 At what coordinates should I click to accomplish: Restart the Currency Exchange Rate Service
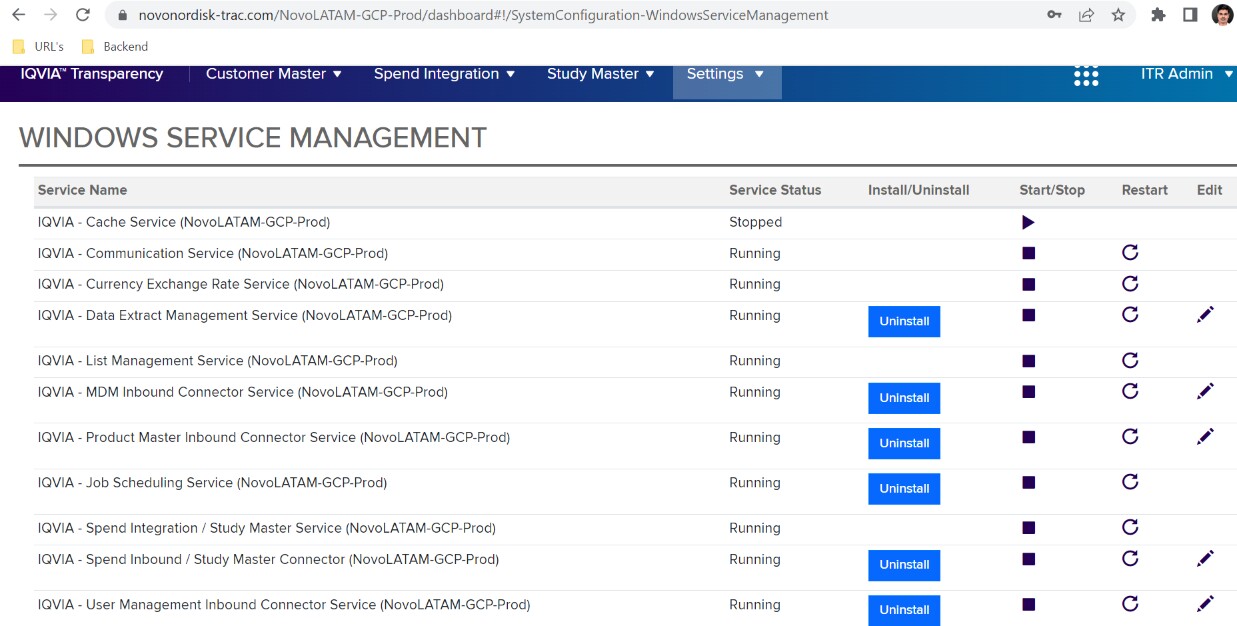[1130, 283]
